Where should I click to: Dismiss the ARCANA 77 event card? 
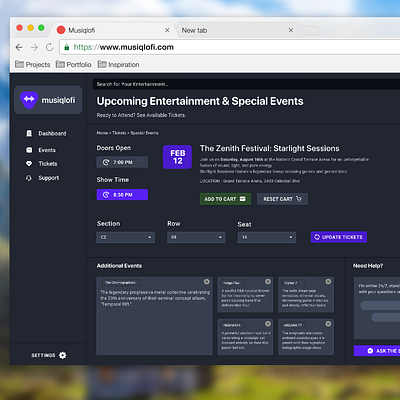328,324
